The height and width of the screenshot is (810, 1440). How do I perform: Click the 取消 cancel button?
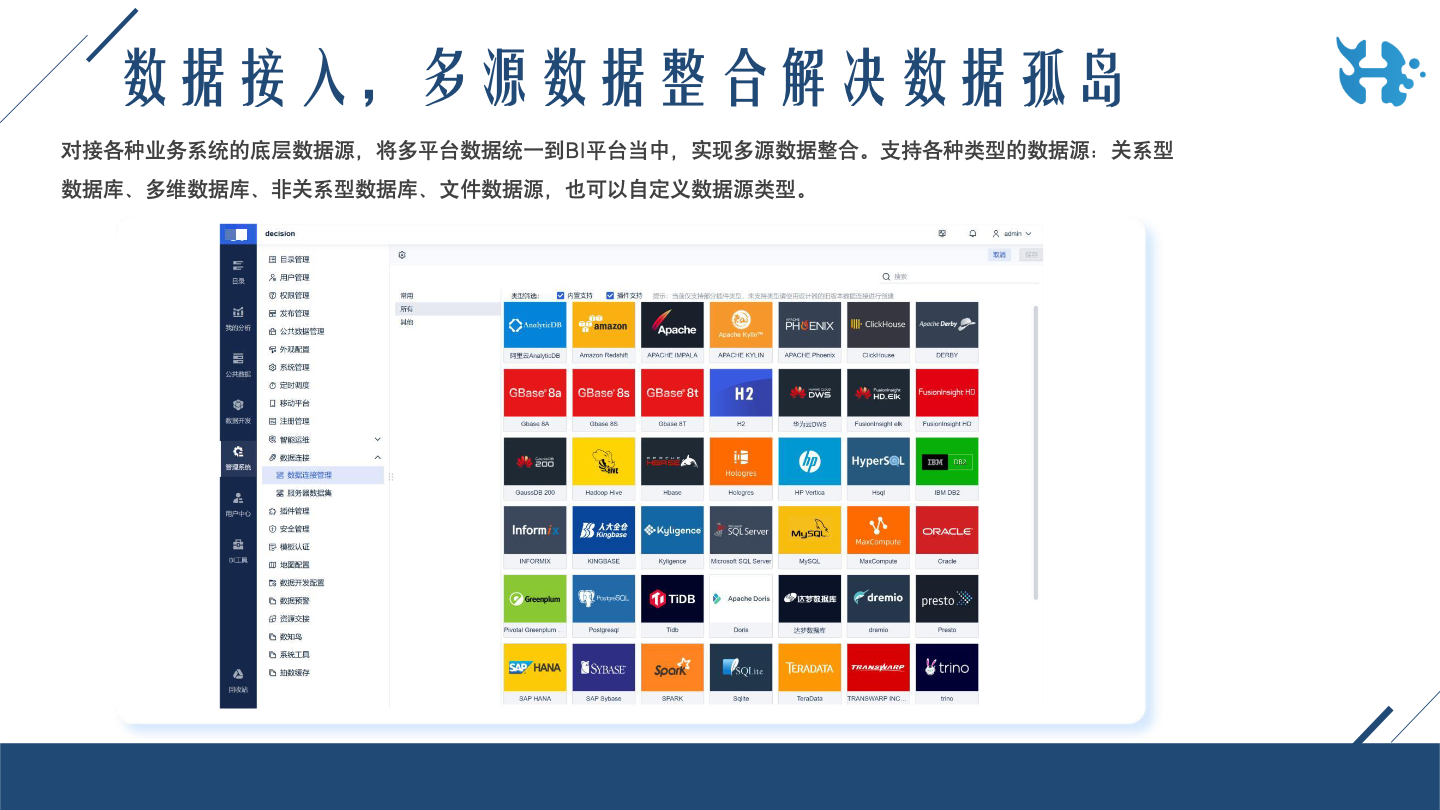[998, 255]
